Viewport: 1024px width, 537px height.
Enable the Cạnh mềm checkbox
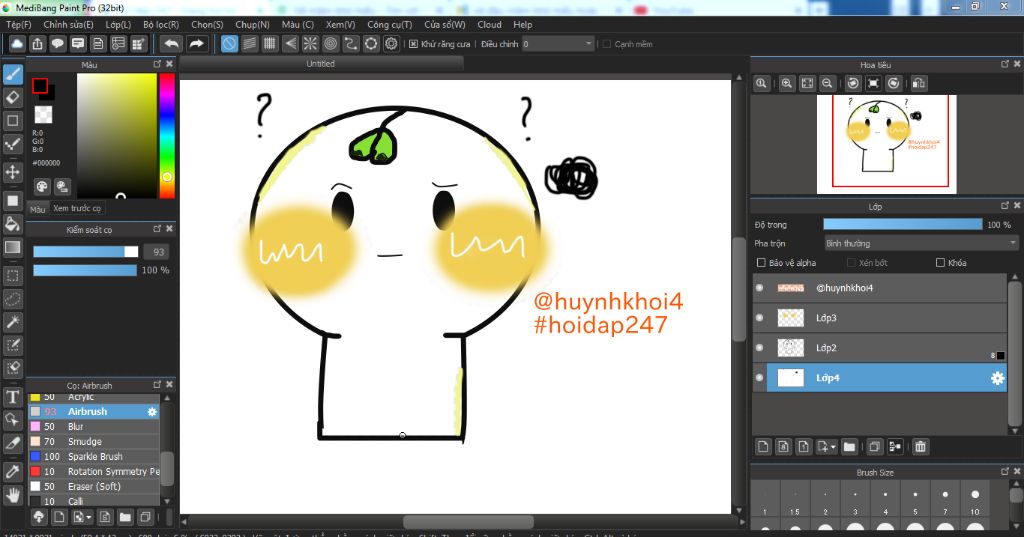[x=607, y=44]
